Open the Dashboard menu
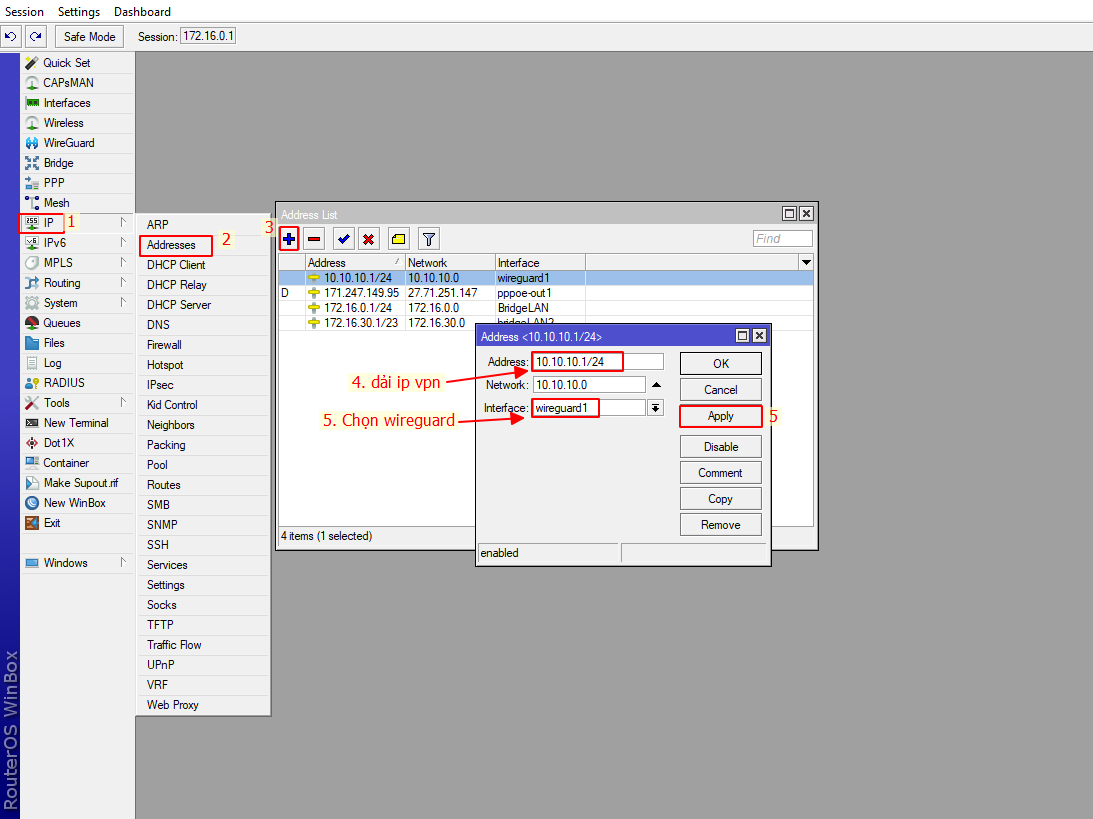The width and height of the screenshot is (1093, 819). coord(141,11)
